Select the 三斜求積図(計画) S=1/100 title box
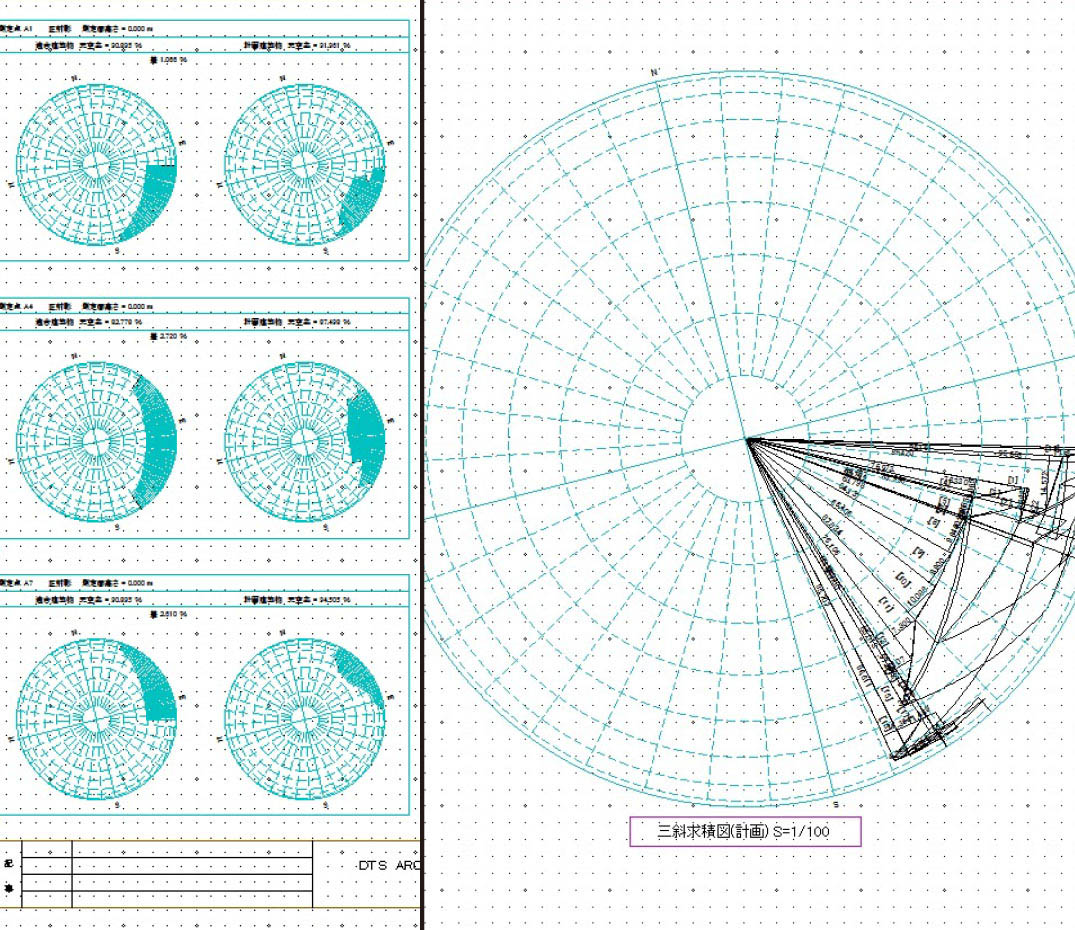This screenshot has height=930, width=1075. (x=745, y=831)
